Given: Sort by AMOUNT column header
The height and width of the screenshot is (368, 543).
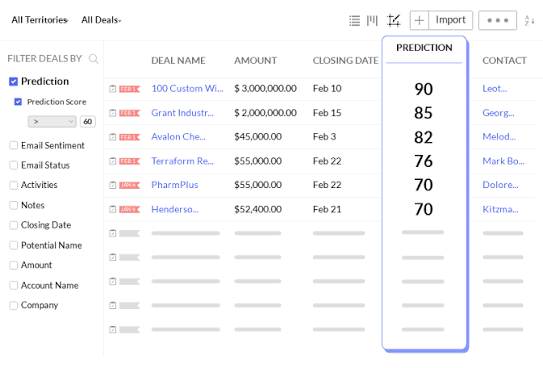Looking at the screenshot, I should (256, 61).
